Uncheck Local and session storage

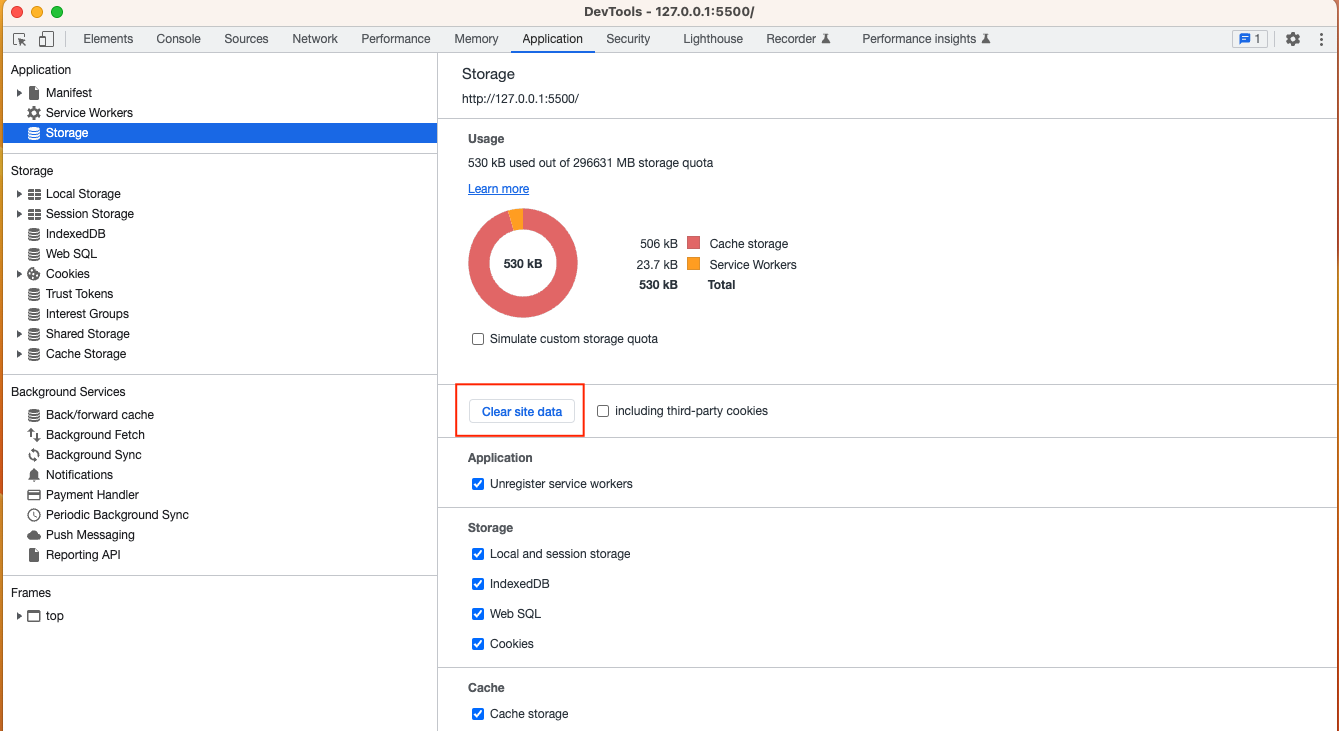(x=478, y=554)
